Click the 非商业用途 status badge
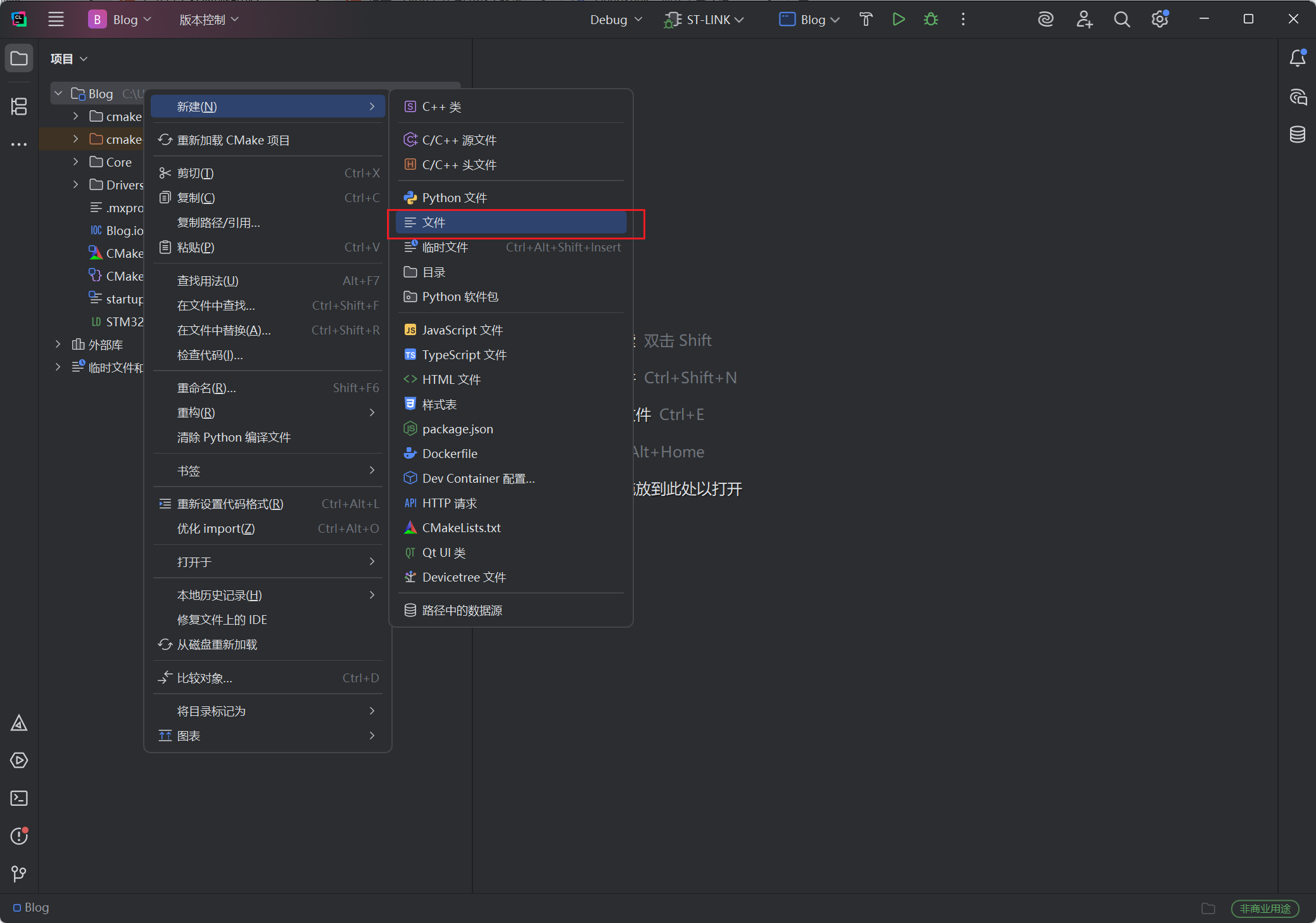Screen dimensions: 1316x923 1265,908
